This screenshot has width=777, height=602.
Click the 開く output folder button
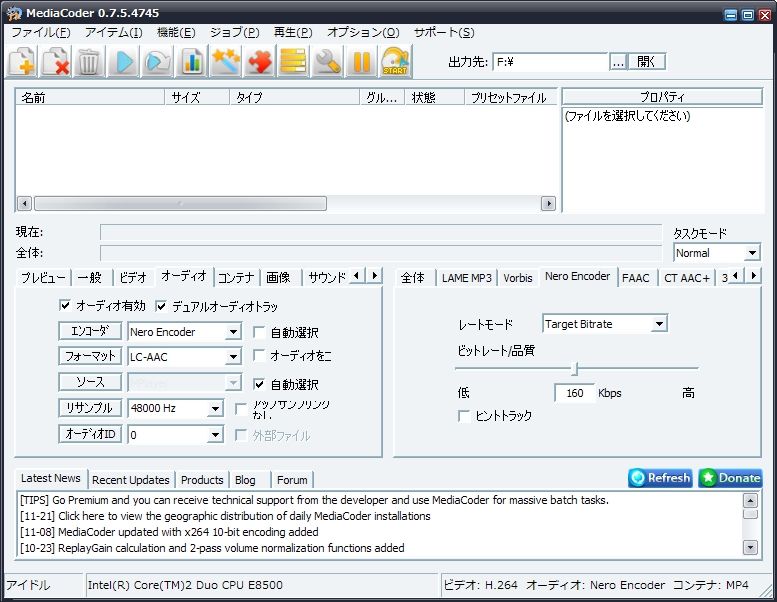(646, 61)
